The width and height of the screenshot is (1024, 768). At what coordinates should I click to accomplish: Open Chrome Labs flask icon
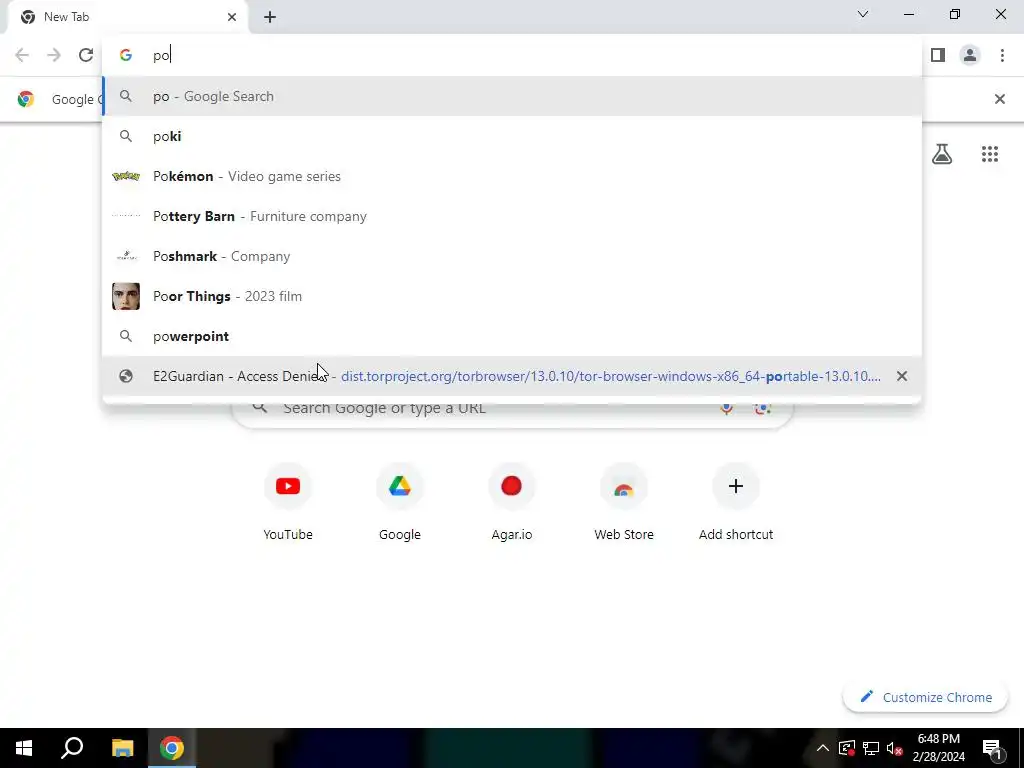tap(942, 154)
